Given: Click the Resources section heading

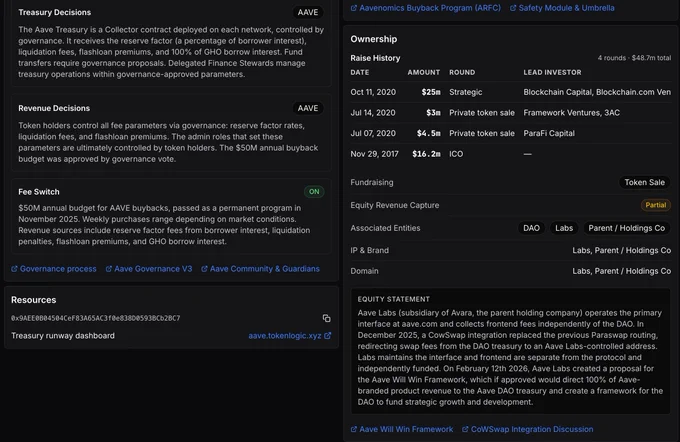Looking at the screenshot, I should pos(33,300).
